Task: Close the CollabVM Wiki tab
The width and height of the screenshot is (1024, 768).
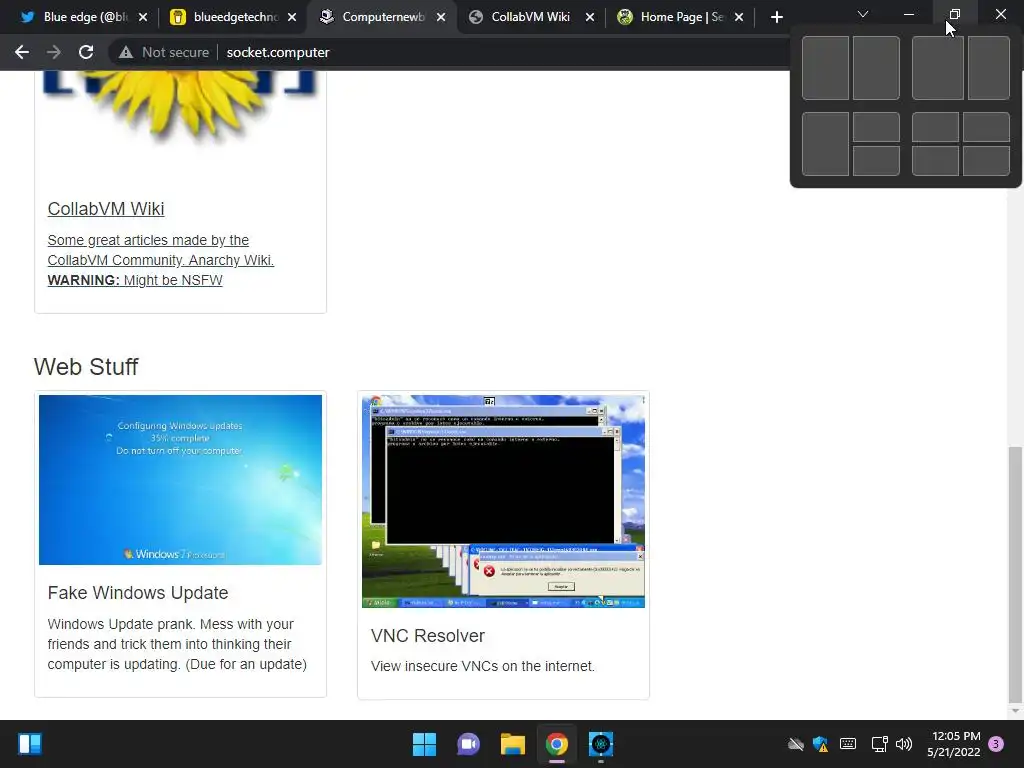Action: 590,17
